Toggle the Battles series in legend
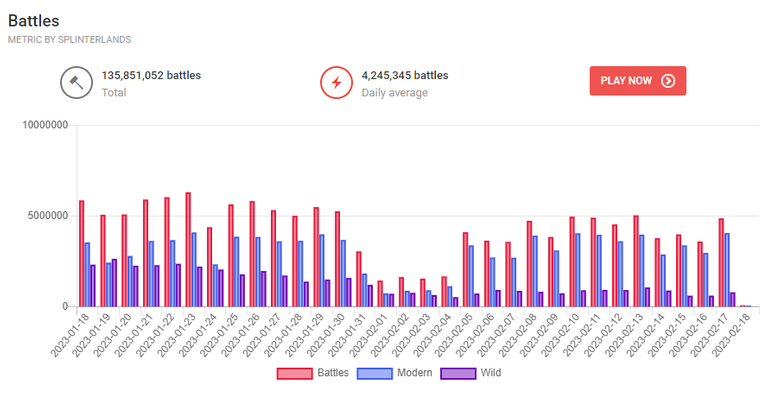The height and width of the screenshot is (393, 768). [x=313, y=373]
